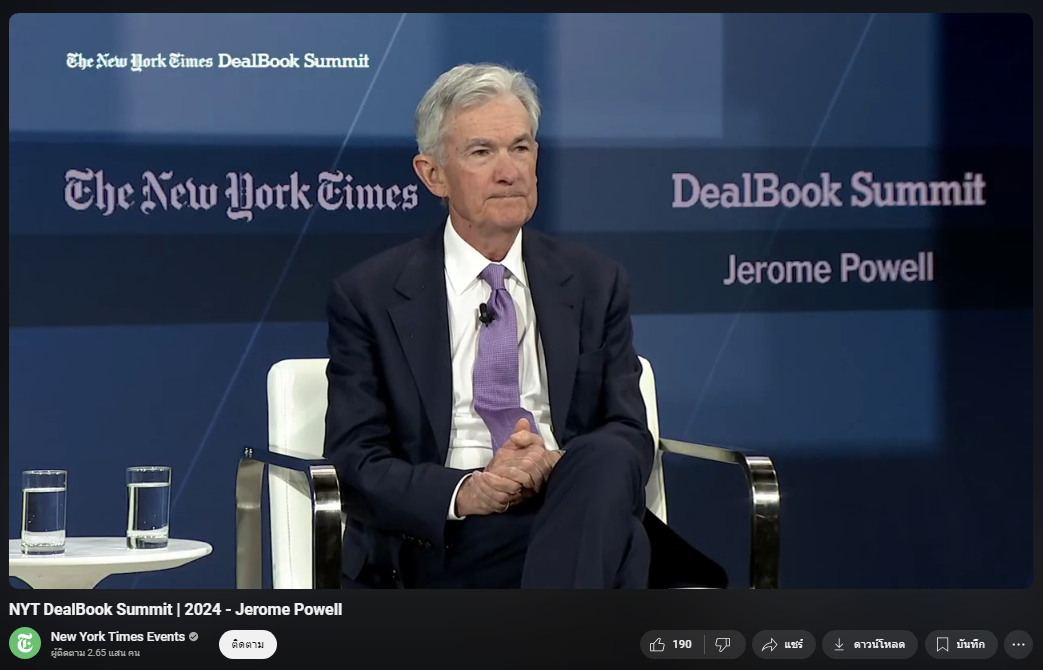
Task: Like the video with the thumbs-up button
Action: pyautogui.click(x=672, y=644)
